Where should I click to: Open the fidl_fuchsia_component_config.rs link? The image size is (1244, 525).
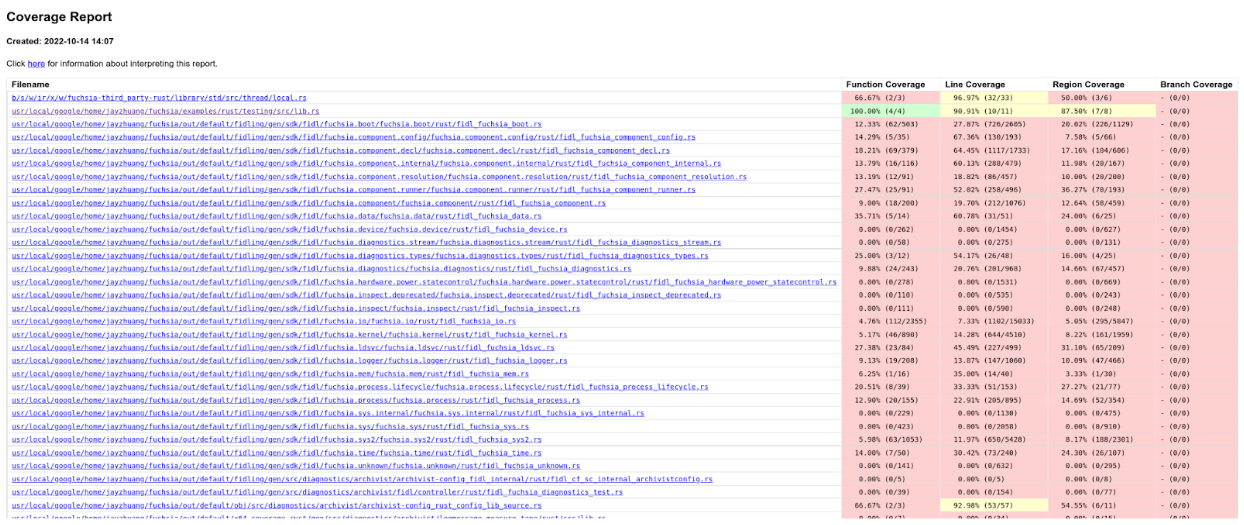tap(353, 137)
